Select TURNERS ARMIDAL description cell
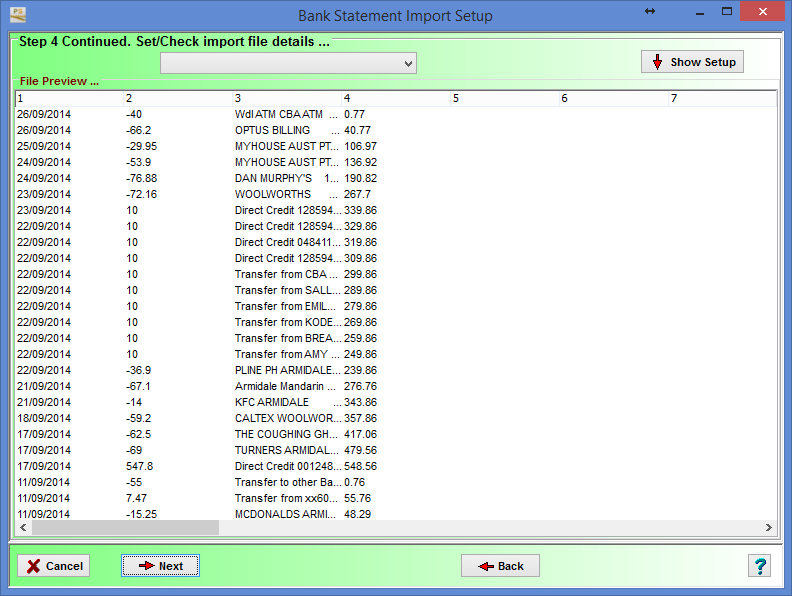 [286, 451]
